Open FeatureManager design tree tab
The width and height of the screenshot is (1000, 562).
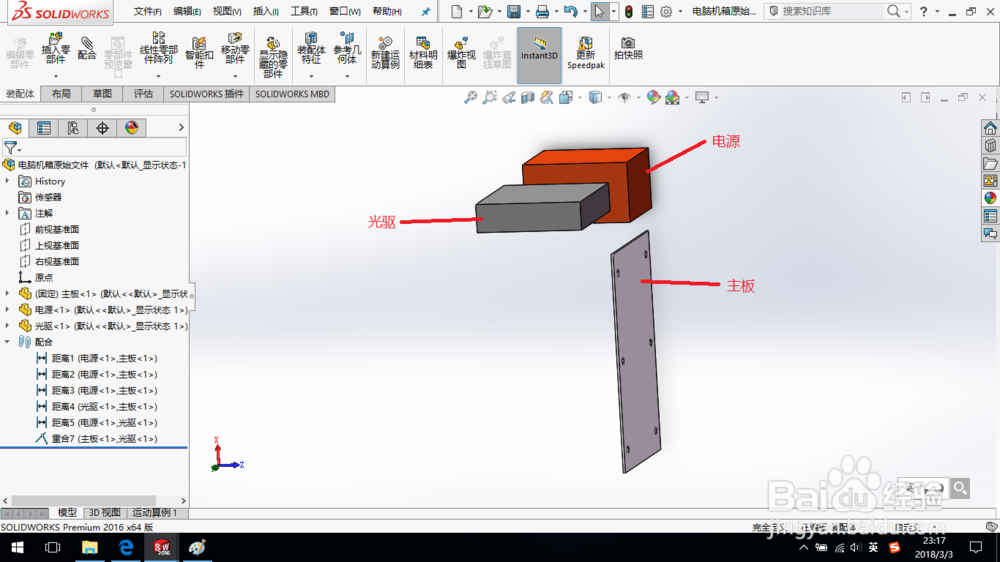click(x=15, y=128)
